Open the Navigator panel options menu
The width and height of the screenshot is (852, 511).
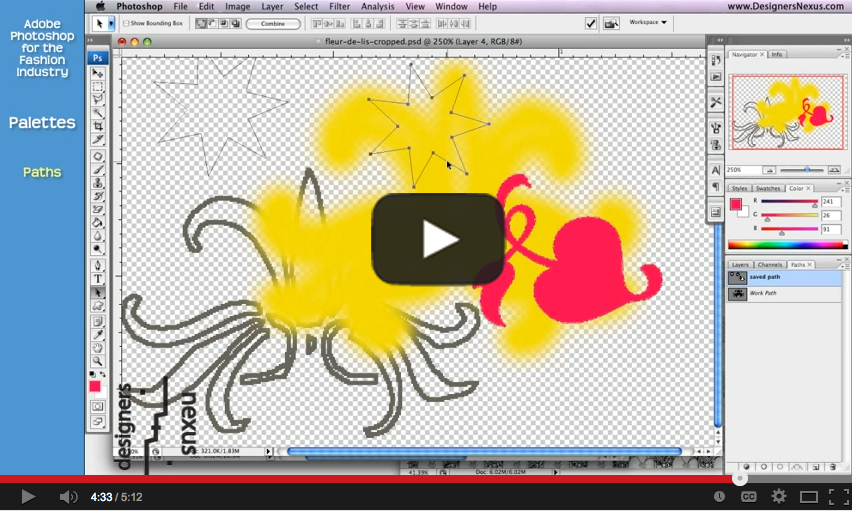coord(844,55)
